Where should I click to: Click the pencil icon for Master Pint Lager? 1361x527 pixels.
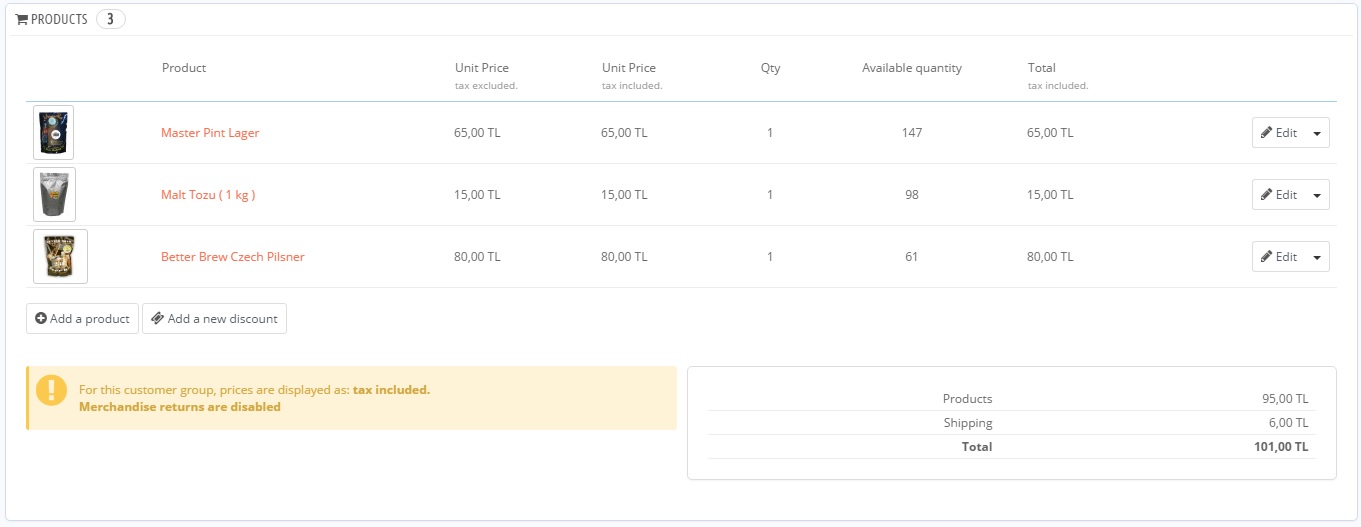click(x=1267, y=133)
